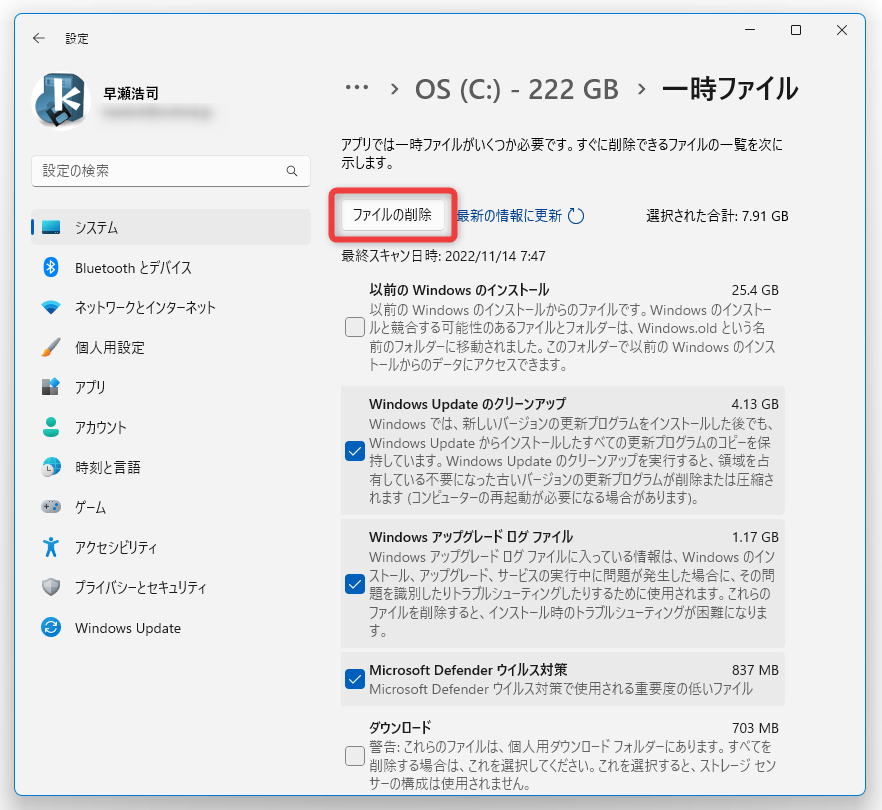882x810 pixels.
Task: Open the プライバシーとセキュリティ shield icon
Action: 51,587
